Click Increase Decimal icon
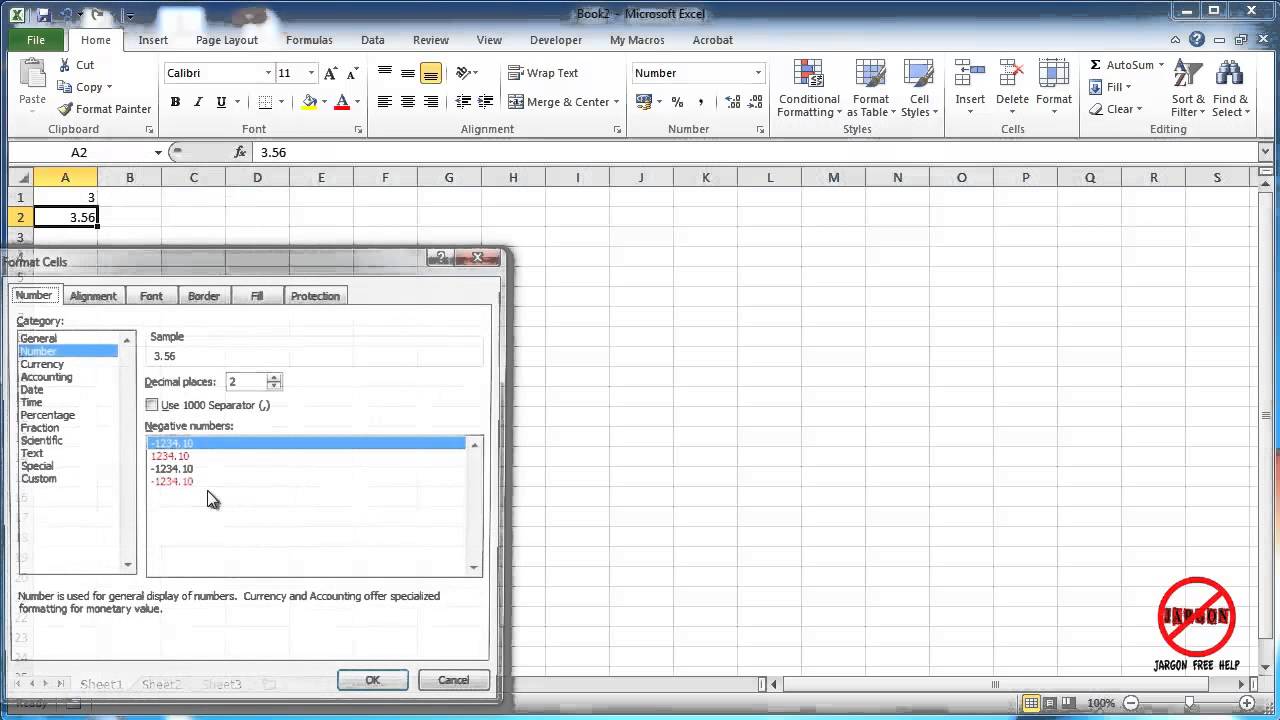The height and width of the screenshot is (720, 1280). point(732,102)
